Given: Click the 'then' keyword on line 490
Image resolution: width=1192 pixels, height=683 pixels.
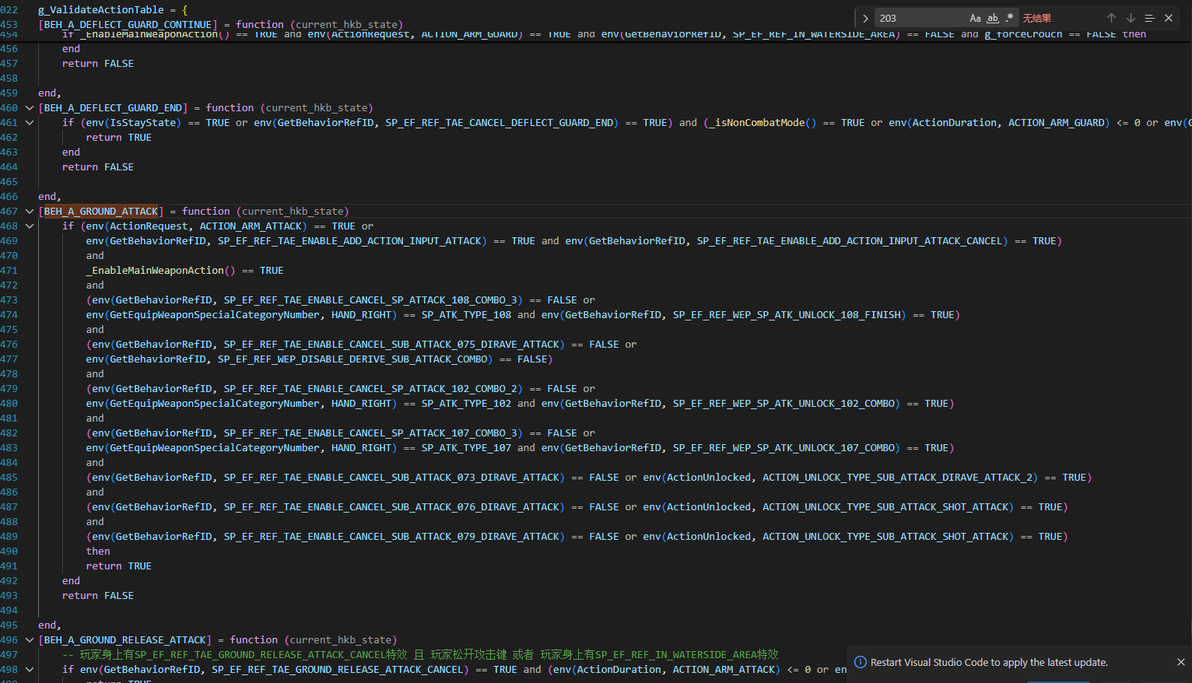Looking at the screenshot, I should pyautogui.click(x=98, y=551).
